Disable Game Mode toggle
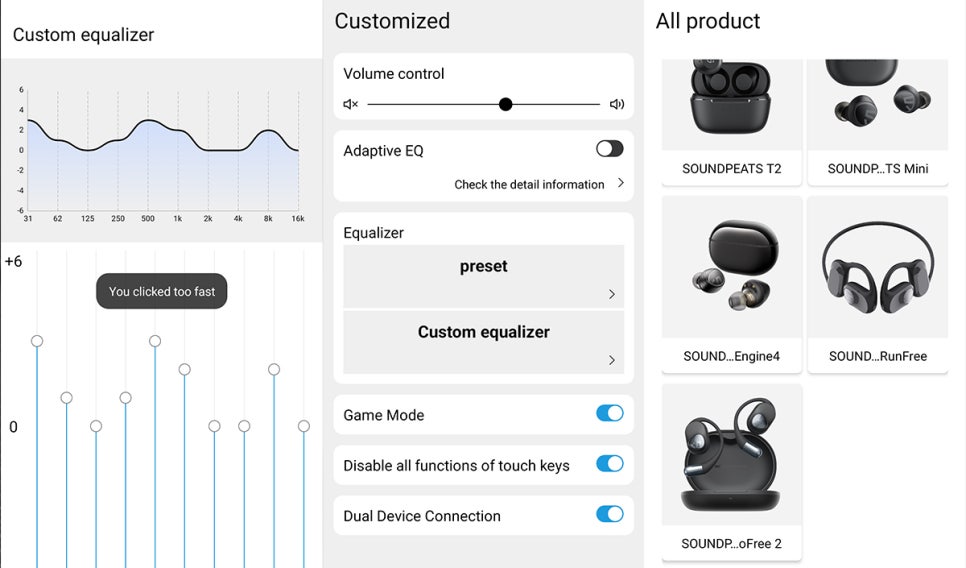This screenshot has height=568, width=966. (609, 413)
